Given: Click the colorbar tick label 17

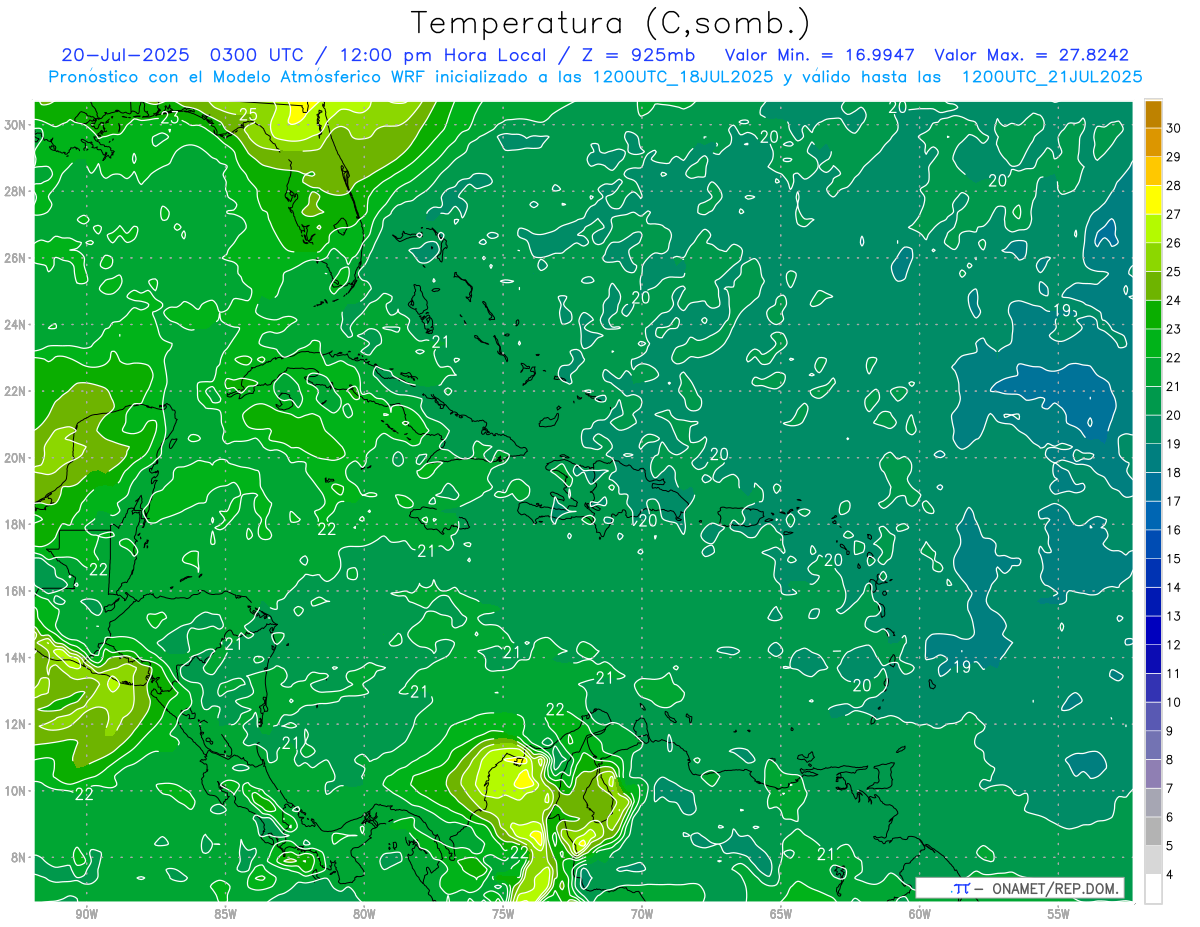Looking at the screenshot, I should click(1174, 501).
